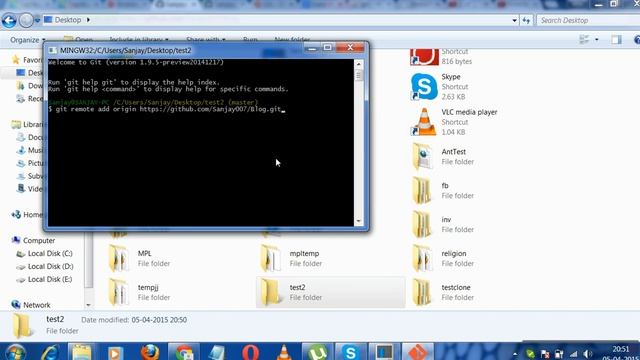640x360 pixels.
Task: Open Google Chrome from the taskbar
Action: [x=184, y=352]
